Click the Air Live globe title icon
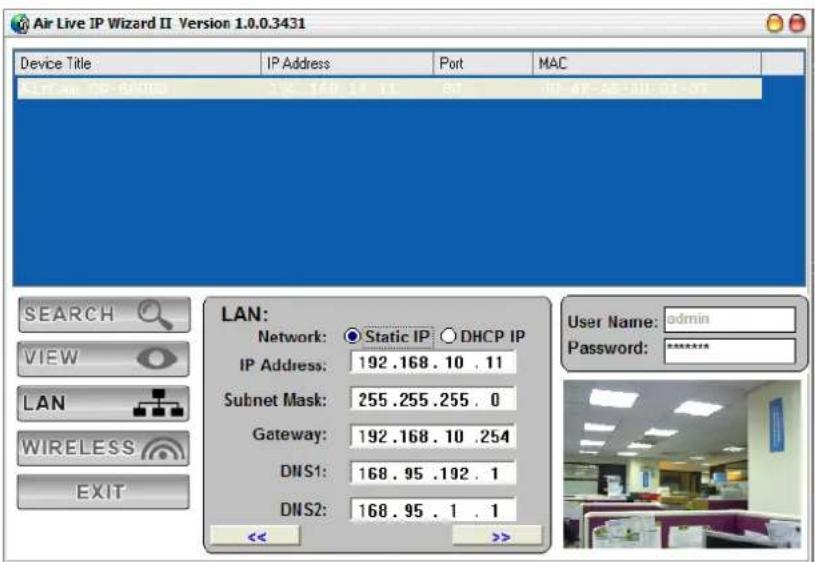Screen dimensions: 815x562 [20, 23]
